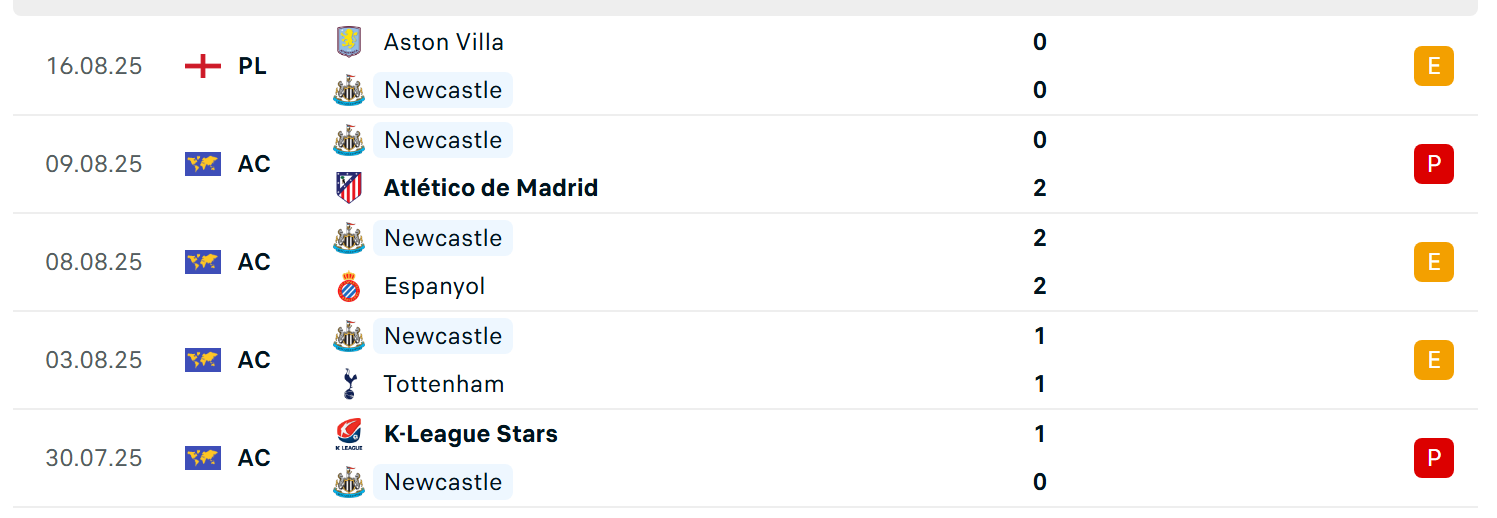Click the England flag icon next to PL
This screenshot has width=1497, height=518.
[203, 66]
